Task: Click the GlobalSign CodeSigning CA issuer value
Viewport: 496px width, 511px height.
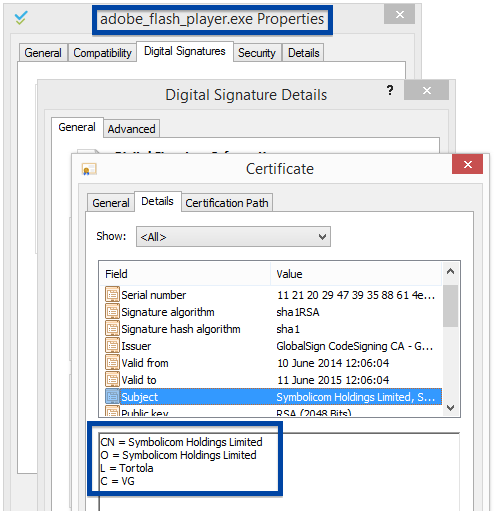Action: click(354, 346)
